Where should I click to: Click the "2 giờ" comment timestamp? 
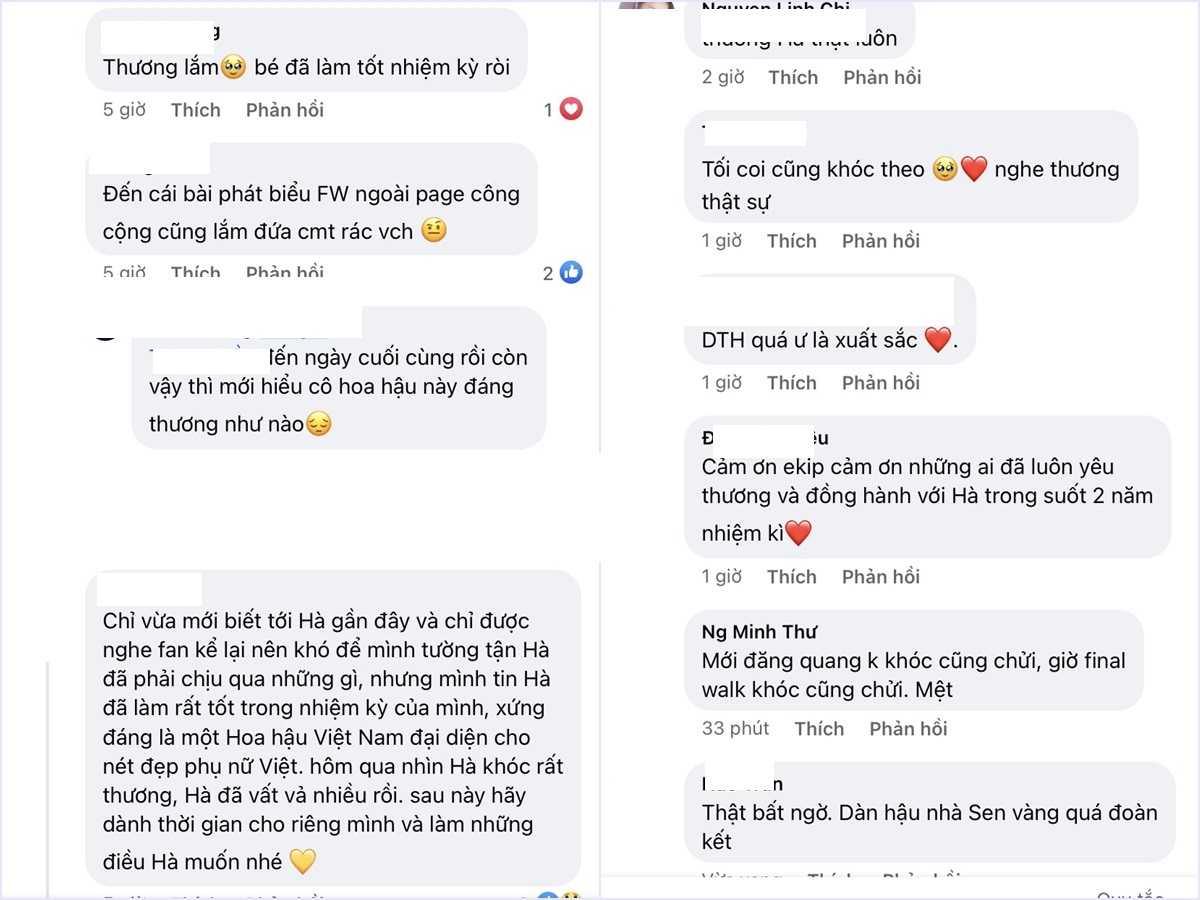click(722, 78)
